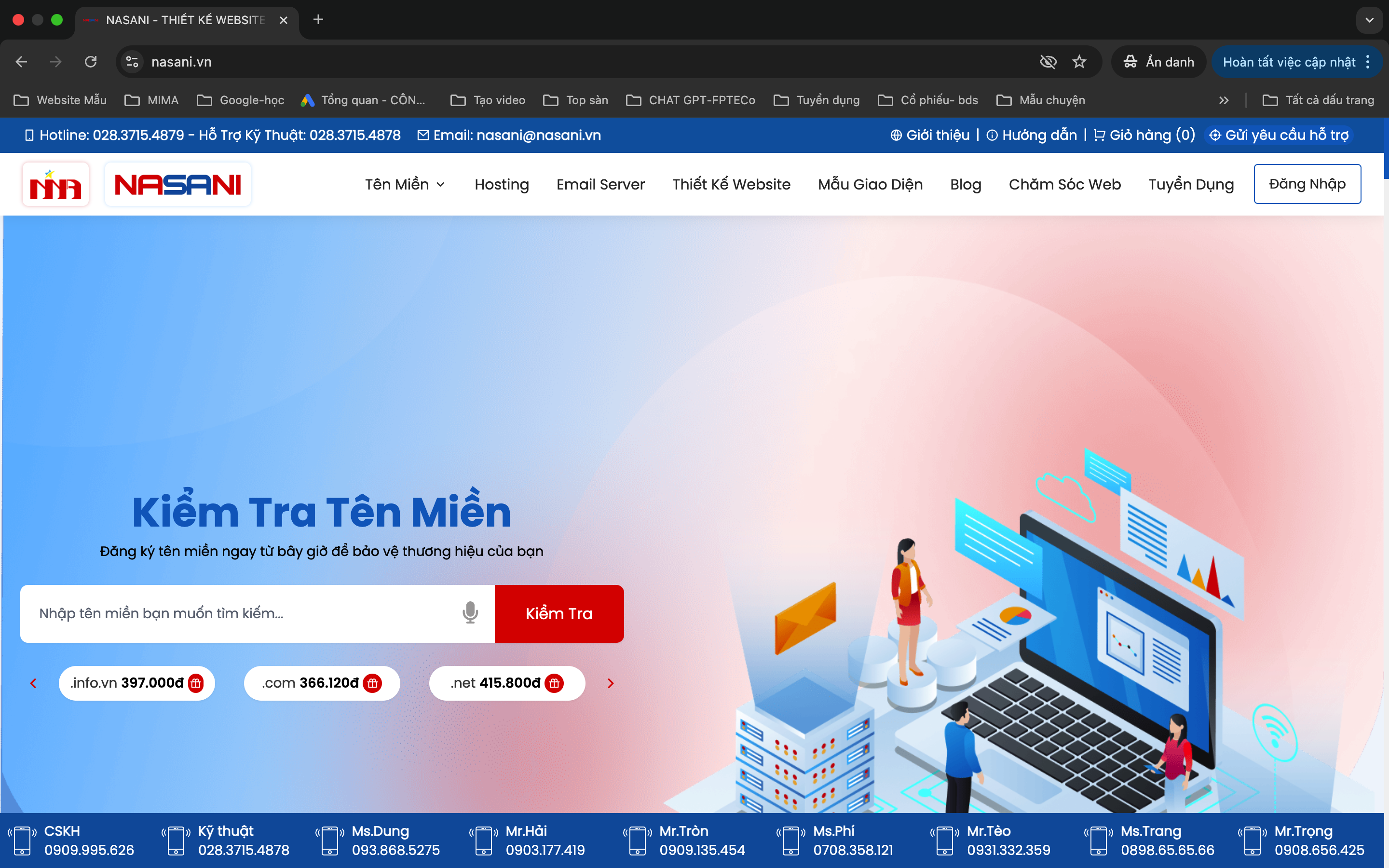This screenshot has height=868, width=1389.
Task: Open the Google-học bookmark folder
Action: coord(241,100)
